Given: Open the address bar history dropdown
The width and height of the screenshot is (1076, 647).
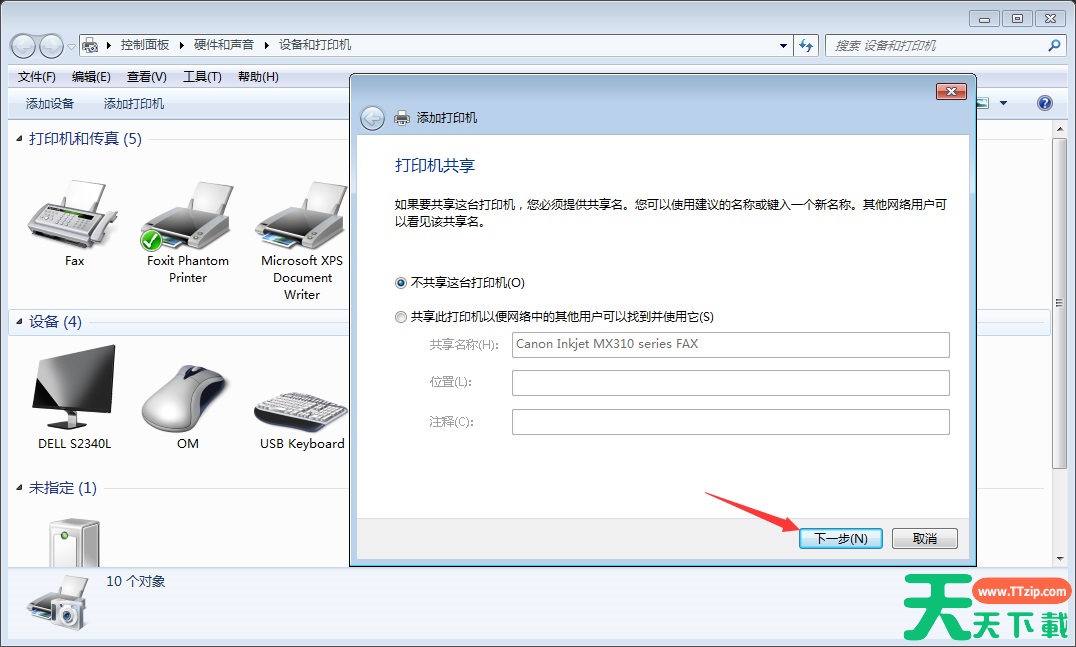Looking at the screenshot, I should 783,46.
